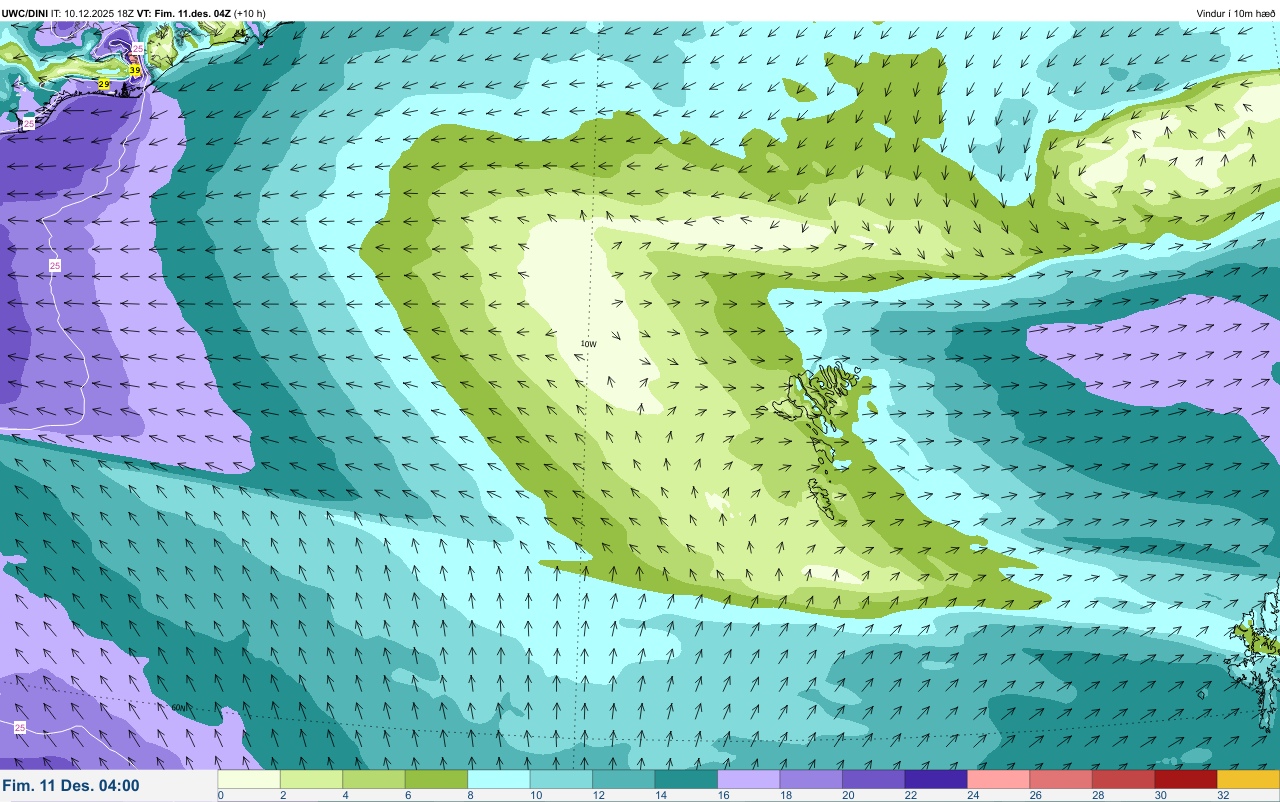Click the "UWC/DINI" model title text
Screen dimensions: 1280x802
coord(25,13)
